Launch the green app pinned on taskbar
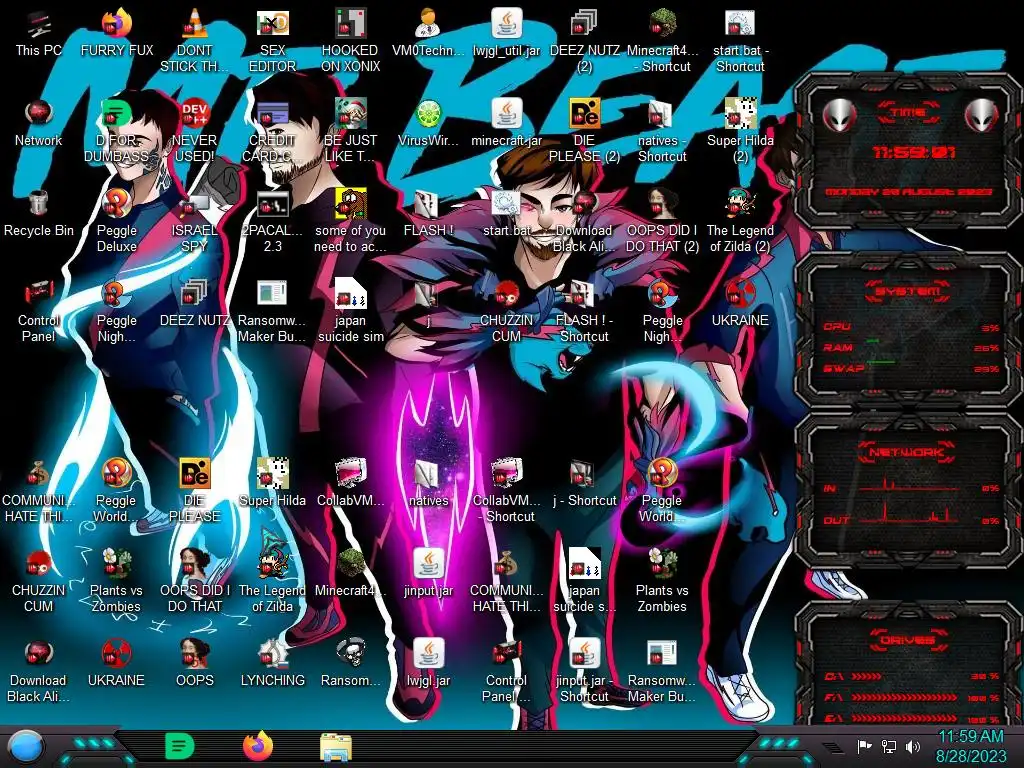Viewport: 1024px width, 768px height. coord(180,746)
